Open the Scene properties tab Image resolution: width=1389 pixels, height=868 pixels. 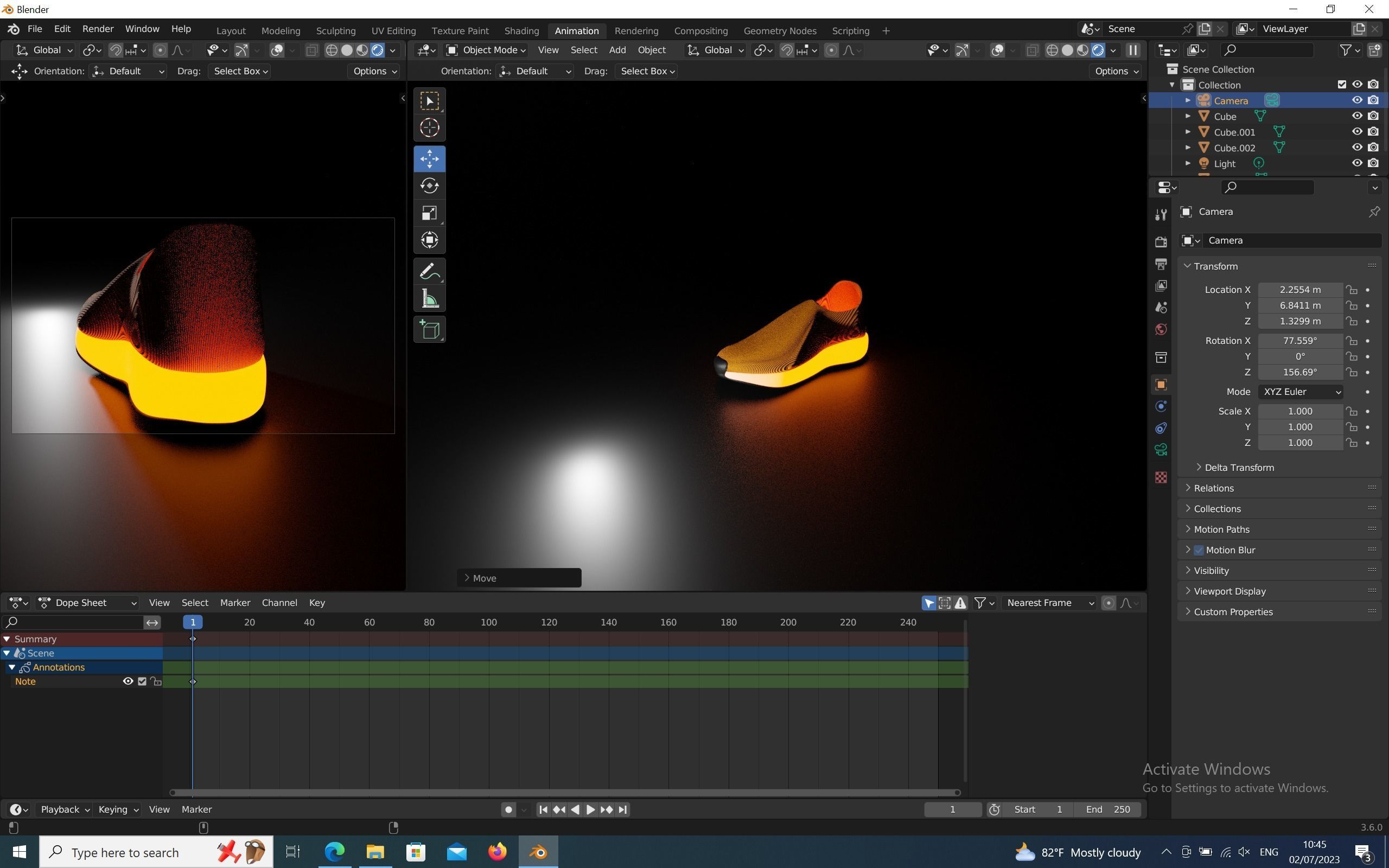[1161, 308]
